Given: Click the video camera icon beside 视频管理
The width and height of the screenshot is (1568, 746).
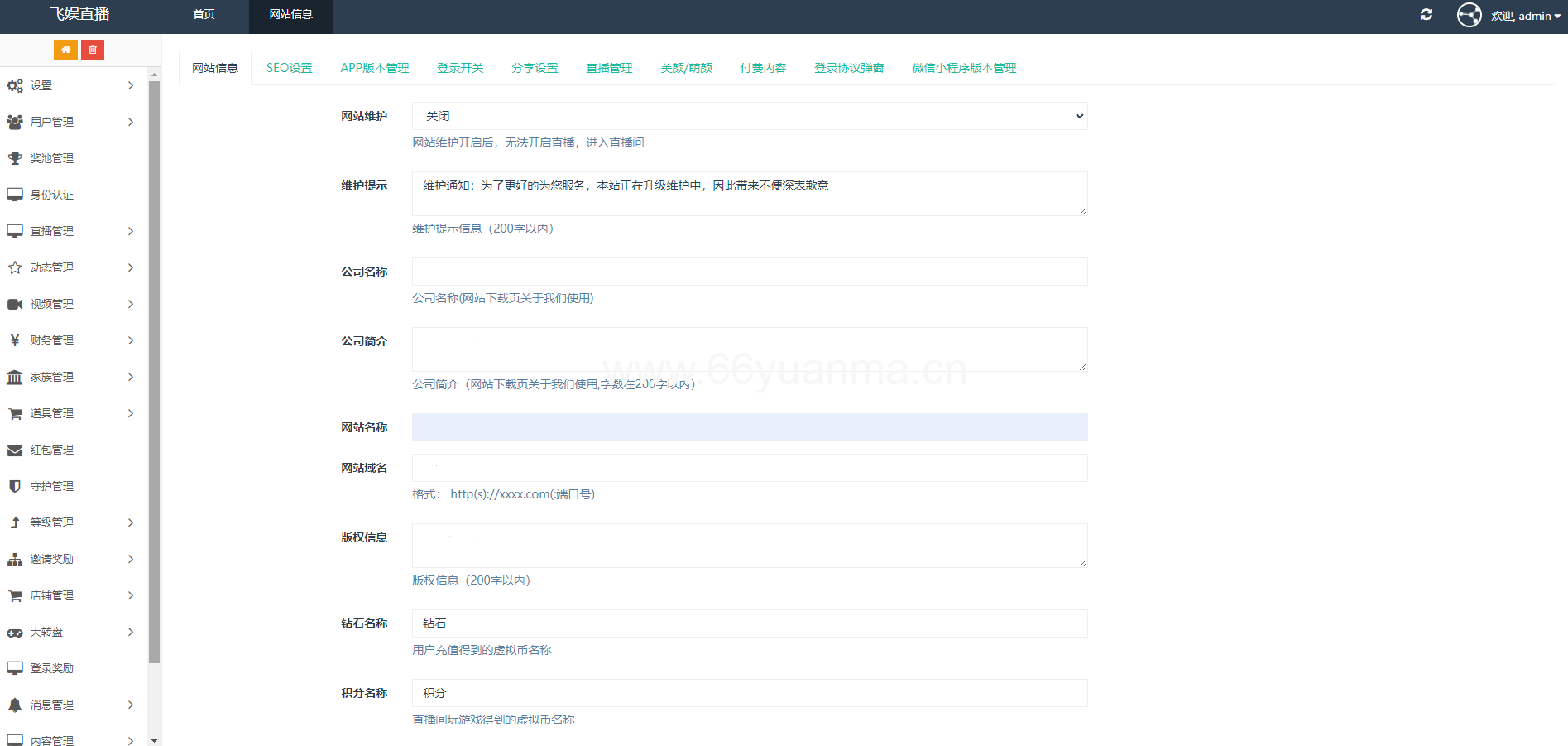Looking at the screenshot, I should pyautogui.click(x=15, y=304).
